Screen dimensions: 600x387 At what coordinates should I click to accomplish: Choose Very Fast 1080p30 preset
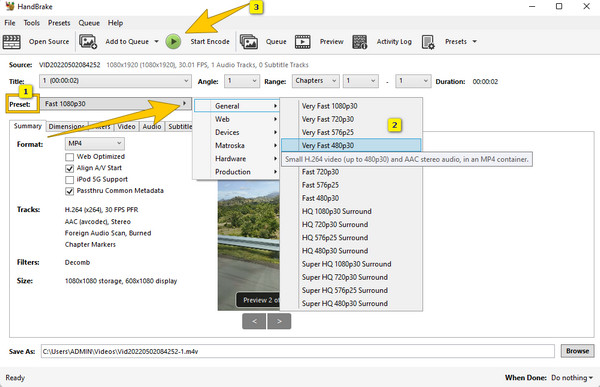[x=351, y=106]
